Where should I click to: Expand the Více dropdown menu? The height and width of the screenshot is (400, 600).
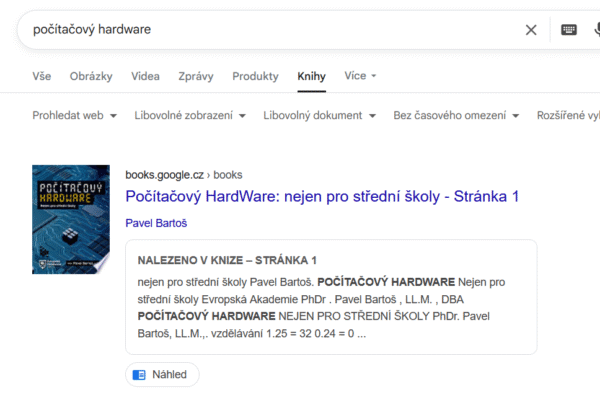pyautogui.click(x=360, y=76)
